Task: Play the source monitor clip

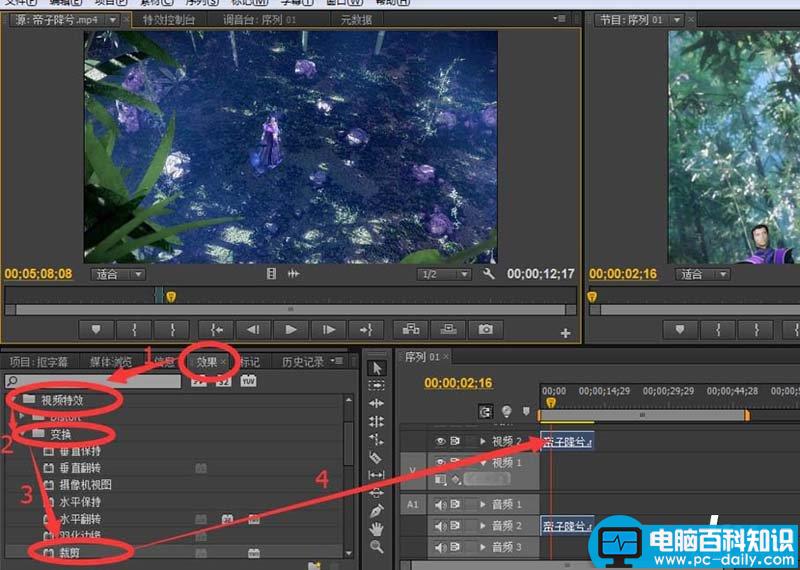Action: click(291, 330)
